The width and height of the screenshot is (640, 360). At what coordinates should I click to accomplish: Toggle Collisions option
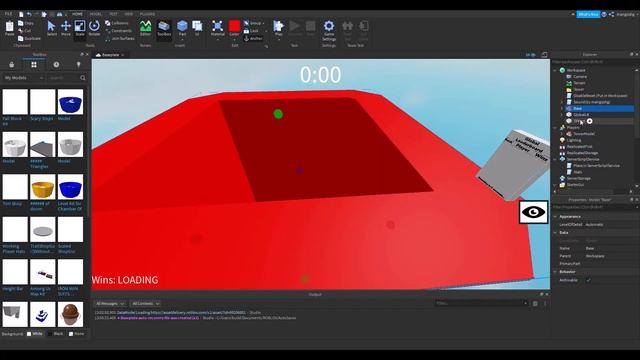(117, 23)
